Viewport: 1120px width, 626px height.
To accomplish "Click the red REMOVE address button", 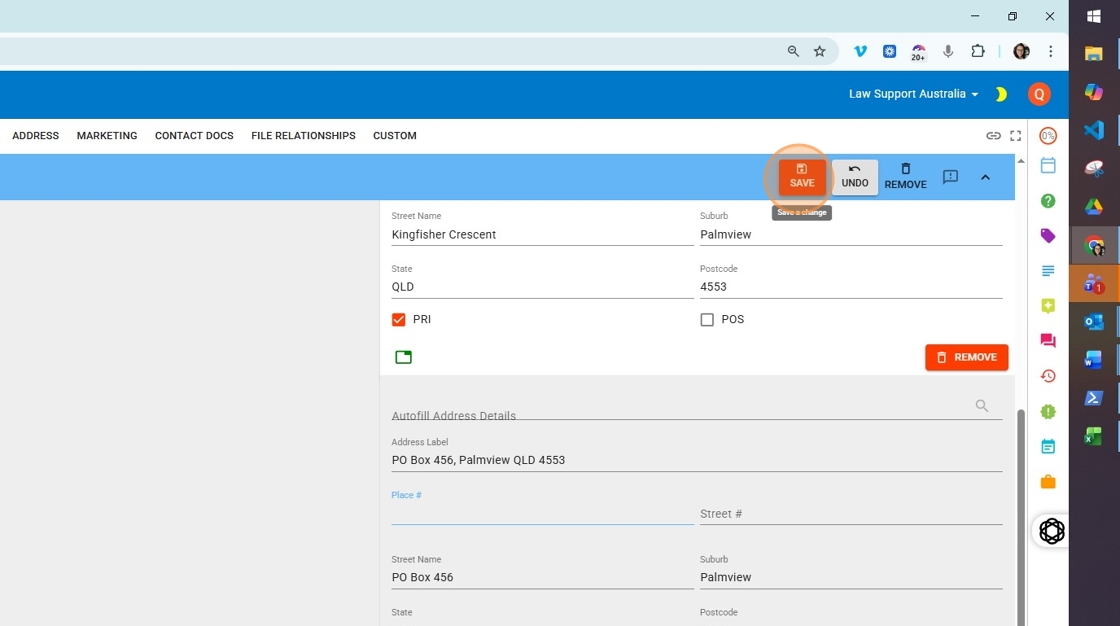I will (x=966, y=357).
